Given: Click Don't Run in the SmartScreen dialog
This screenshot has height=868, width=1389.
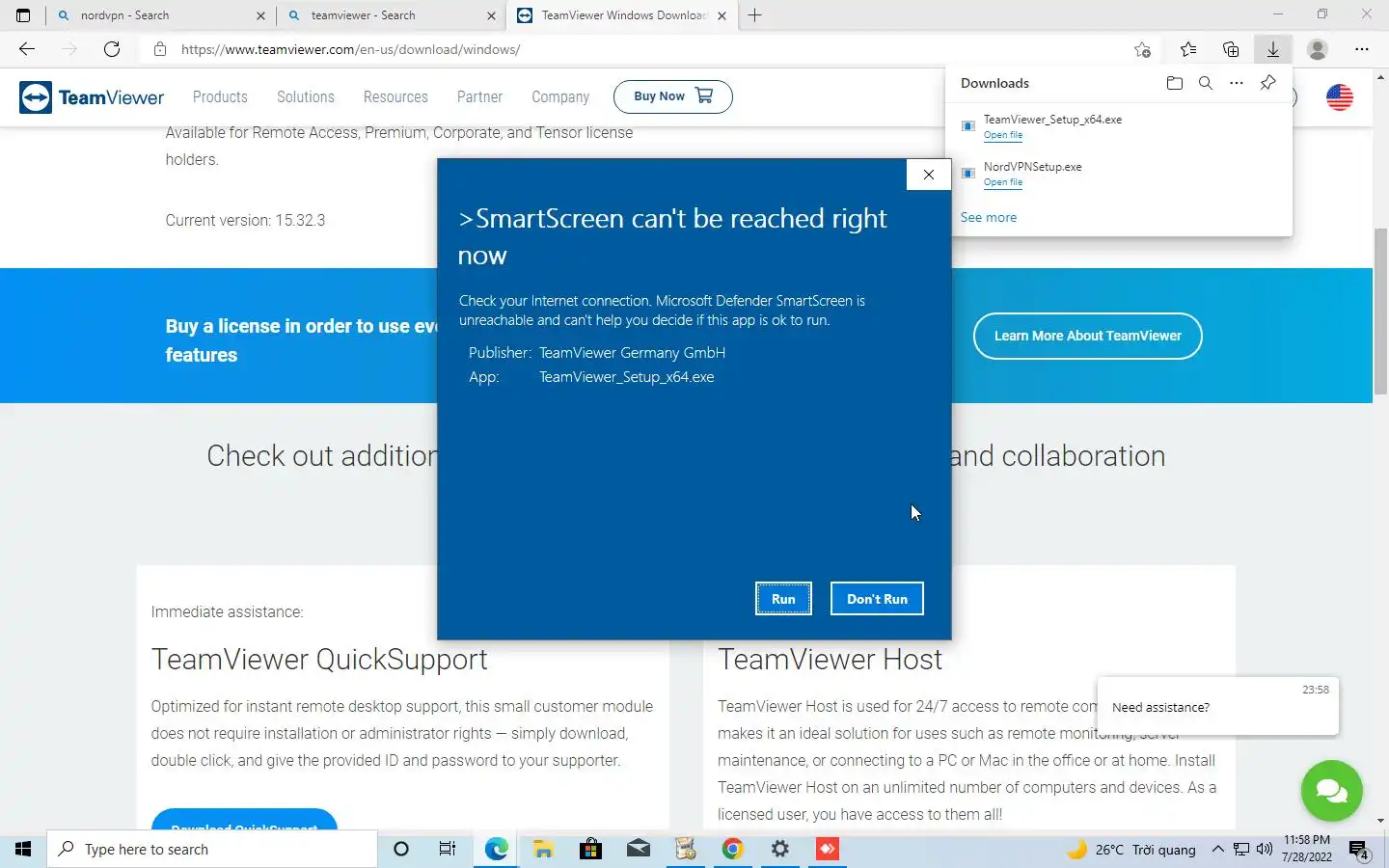Looking at the screenshot, I should pos(877,599).
